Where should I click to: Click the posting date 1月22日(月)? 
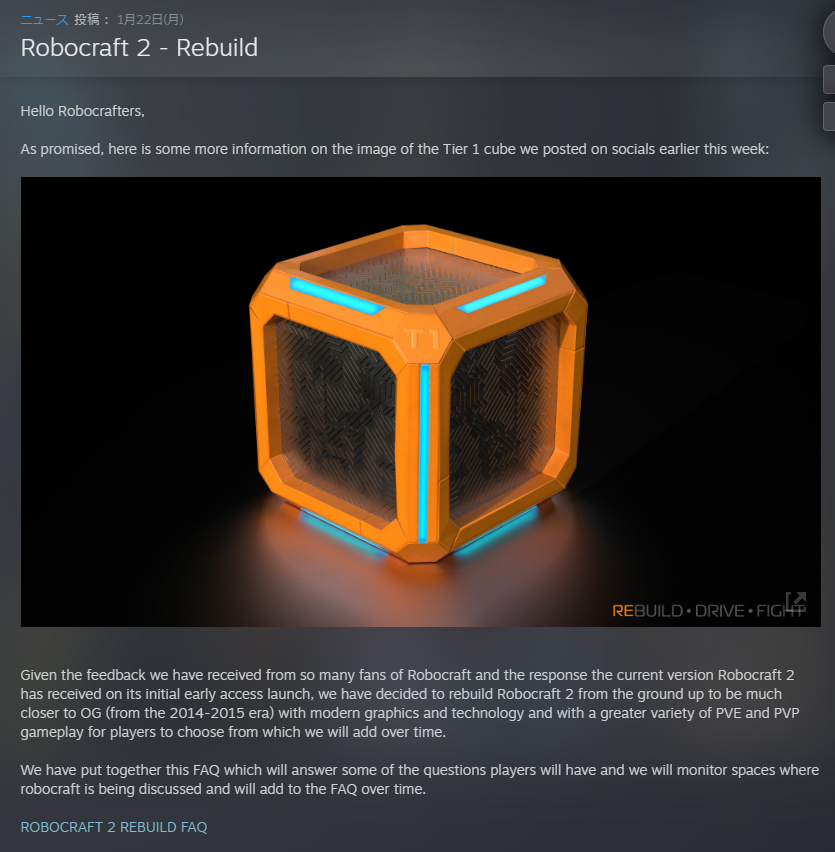click(x=150, y=20)
